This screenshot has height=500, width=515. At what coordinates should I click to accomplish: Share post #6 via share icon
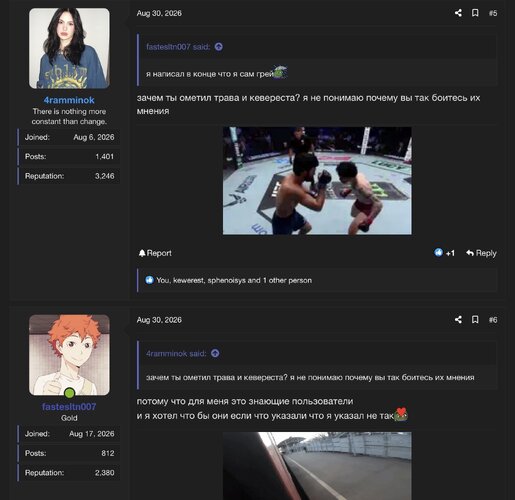coord(458,320)
